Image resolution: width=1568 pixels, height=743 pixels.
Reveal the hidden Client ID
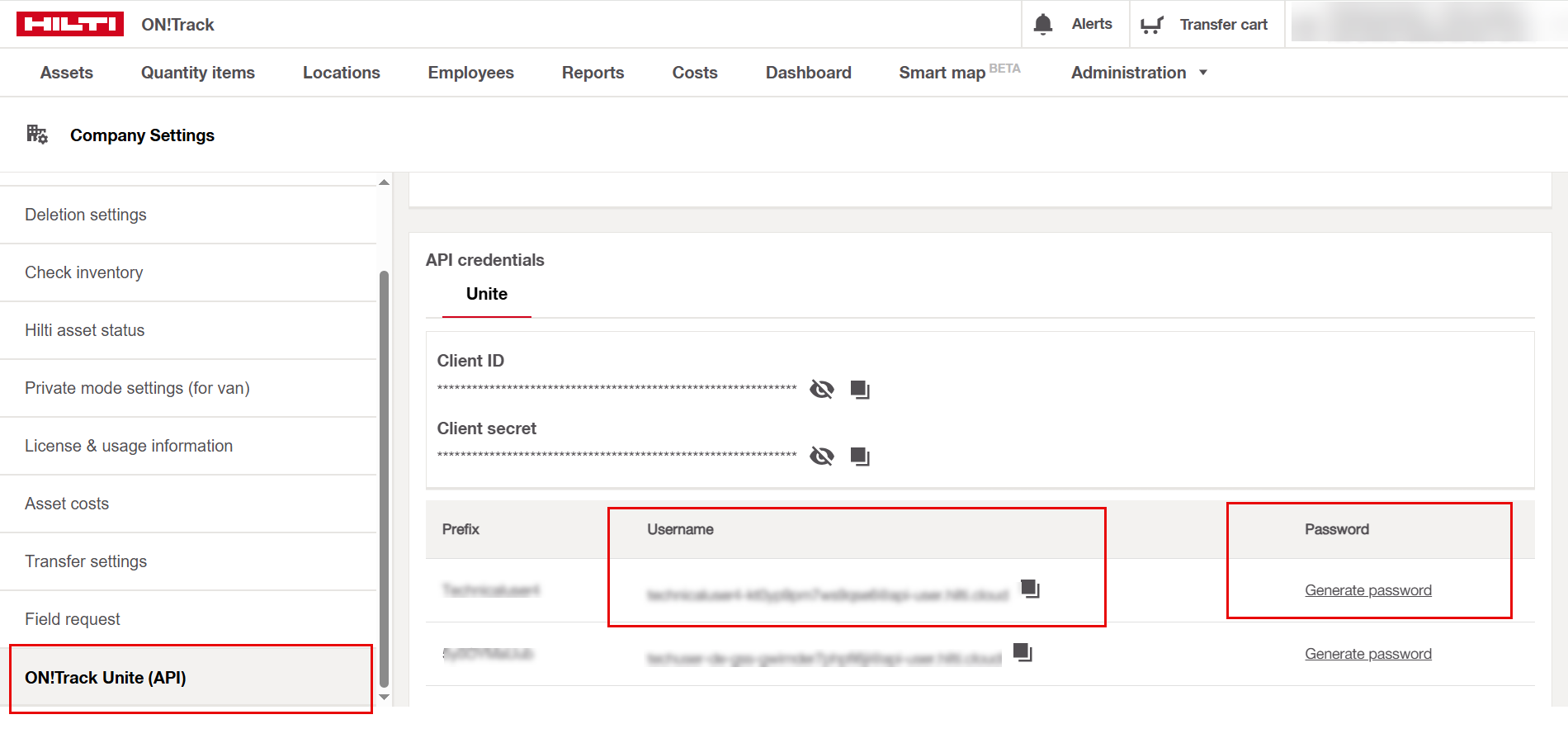click(822, 389)
